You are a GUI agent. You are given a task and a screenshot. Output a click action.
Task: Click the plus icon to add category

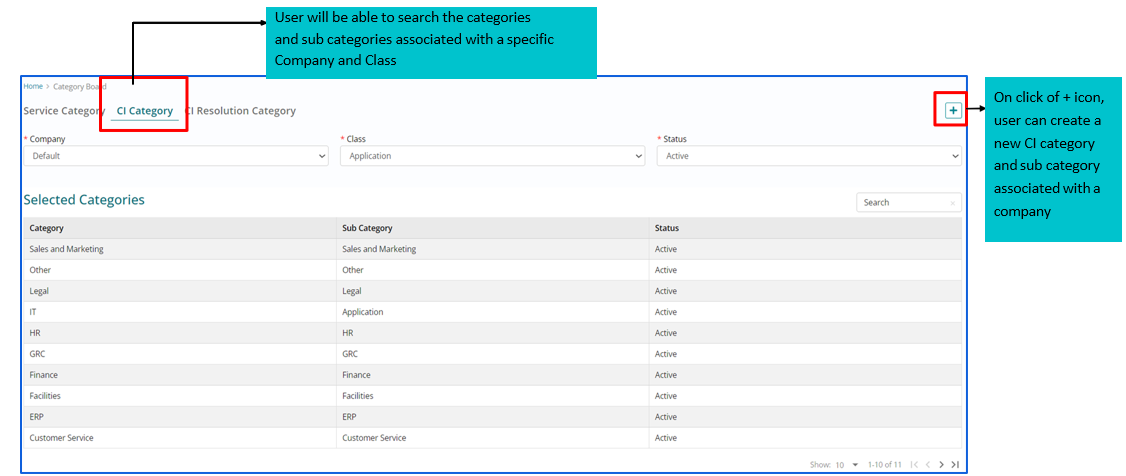coord(953,110)
